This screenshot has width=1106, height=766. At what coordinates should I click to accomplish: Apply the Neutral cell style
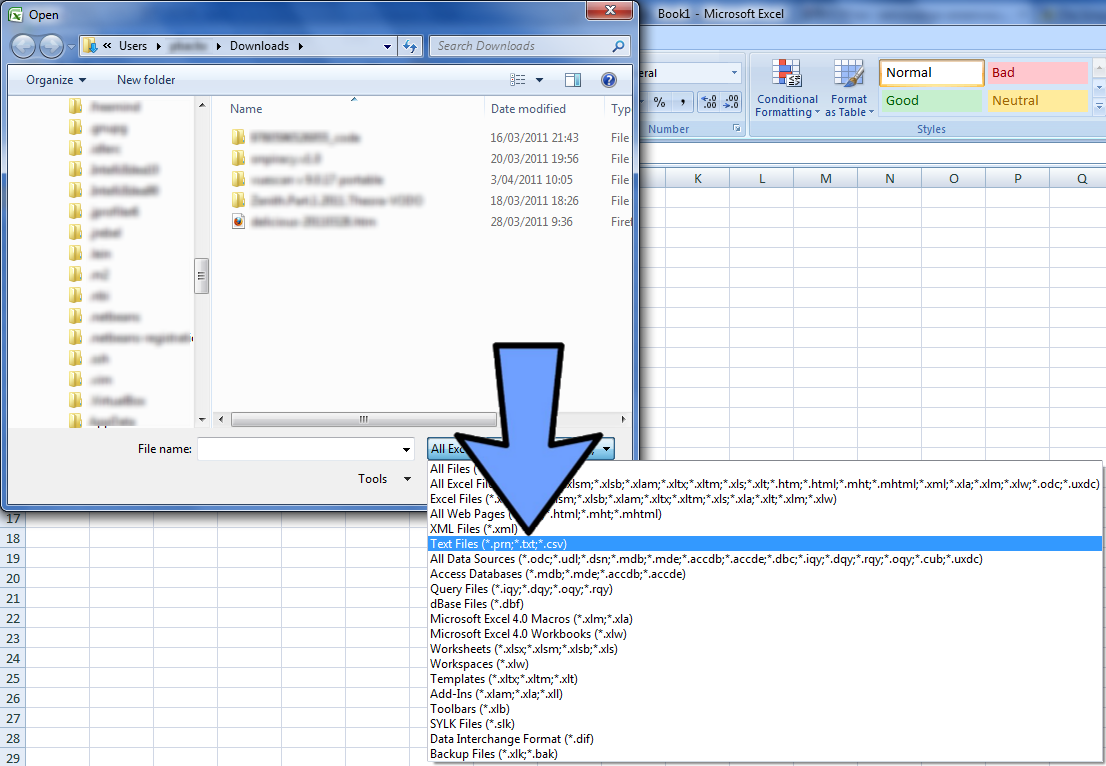coord(1038,101)
